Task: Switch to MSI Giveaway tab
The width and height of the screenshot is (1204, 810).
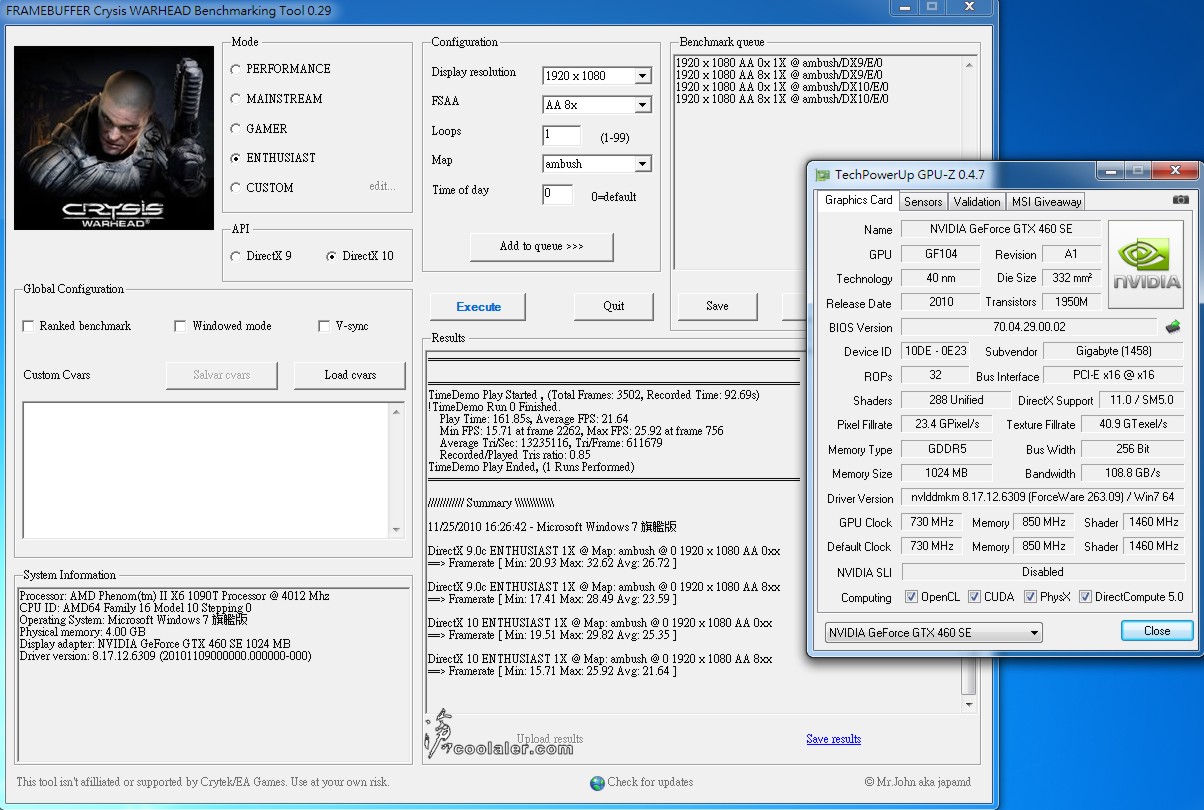Action: 1046,201
